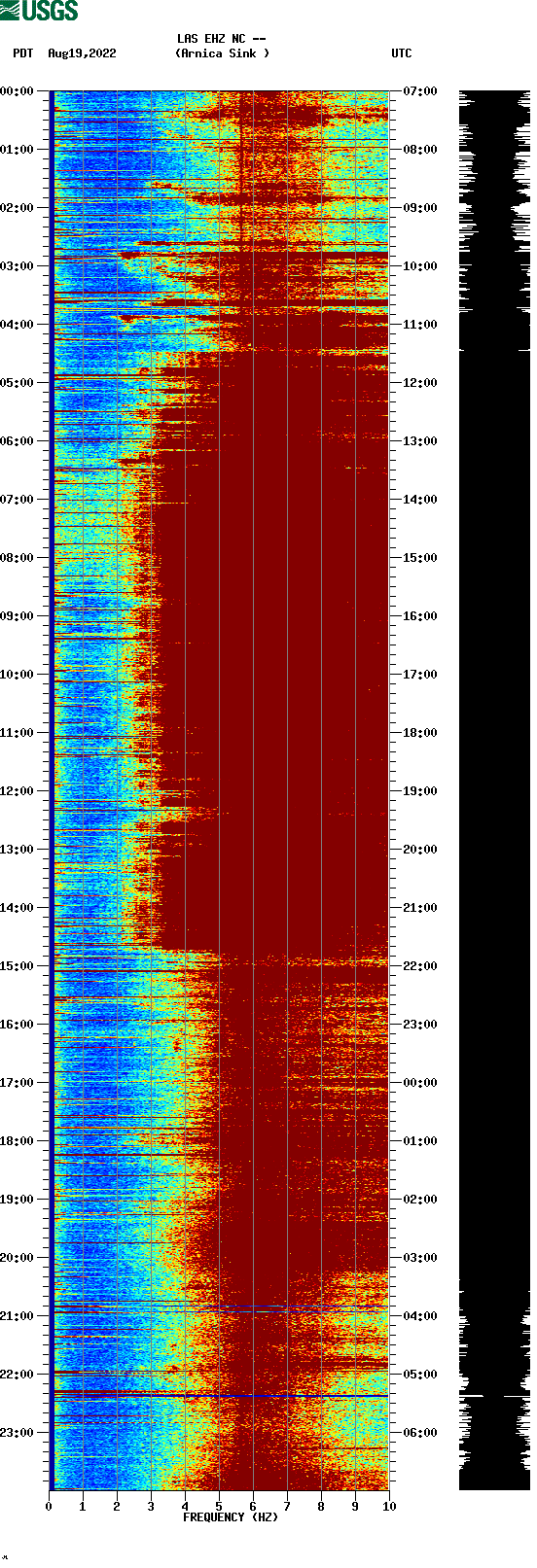Click the 15:00 PDT time label
This screenshot has height=1568, width=537.
coord(18,966)
